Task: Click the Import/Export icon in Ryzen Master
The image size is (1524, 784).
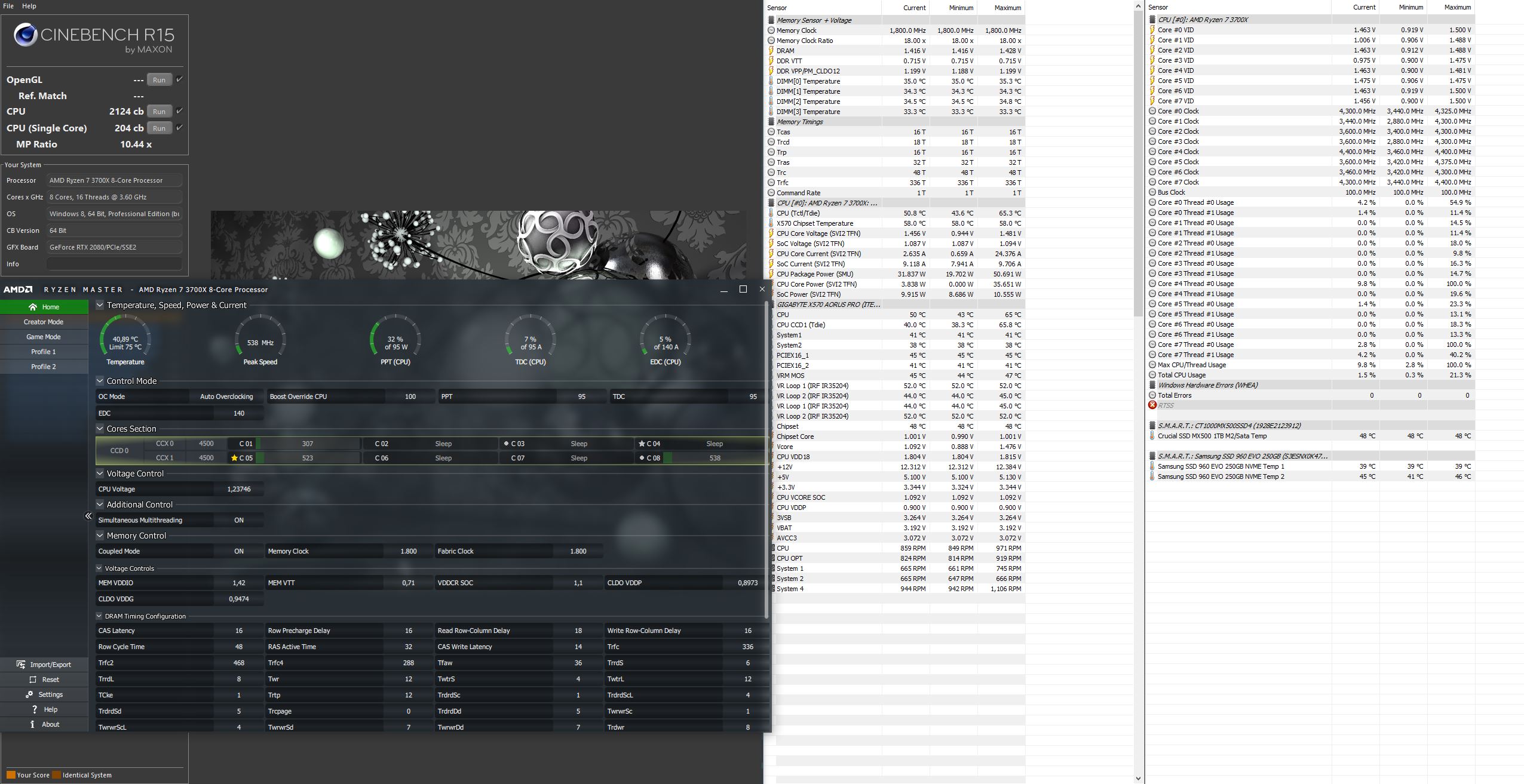Action: [21, 665]
